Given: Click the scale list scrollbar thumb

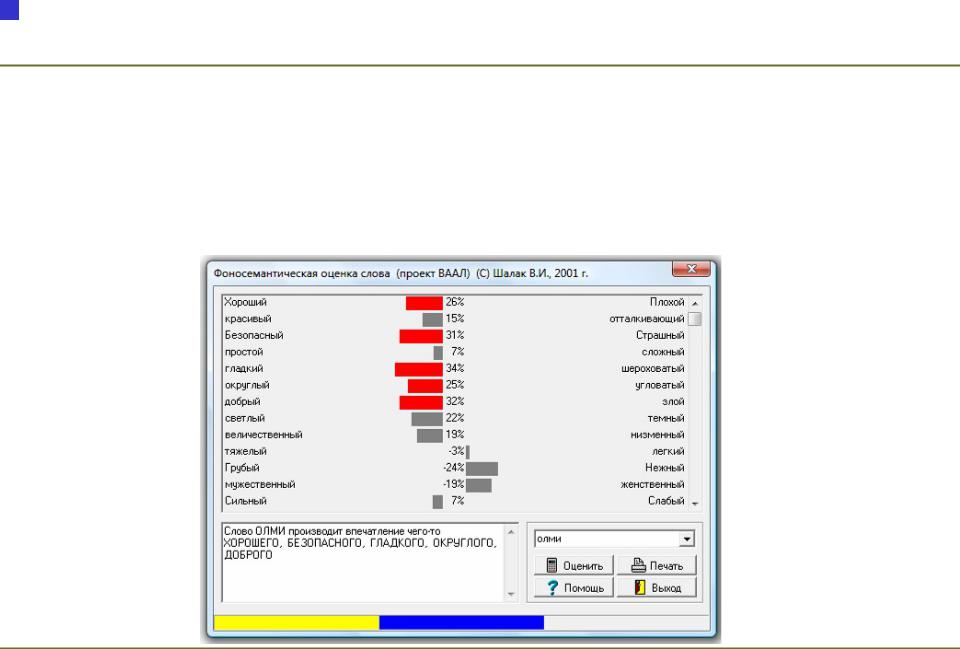Looking at the screenshot, I should (695, 319).
